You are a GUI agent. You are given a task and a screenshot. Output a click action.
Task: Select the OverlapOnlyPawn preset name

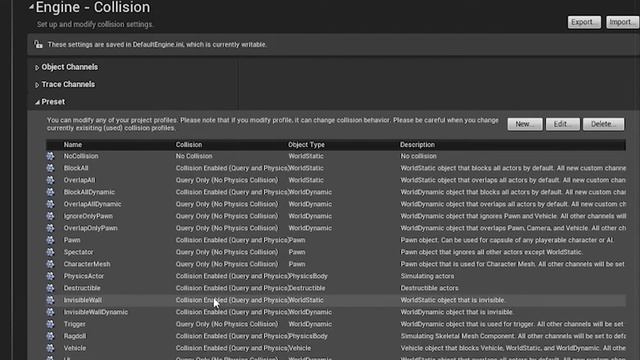90,228
